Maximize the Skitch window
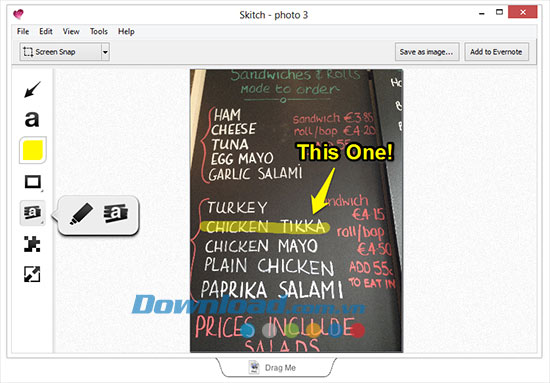 pyautogui.click(x=499, y=13)
